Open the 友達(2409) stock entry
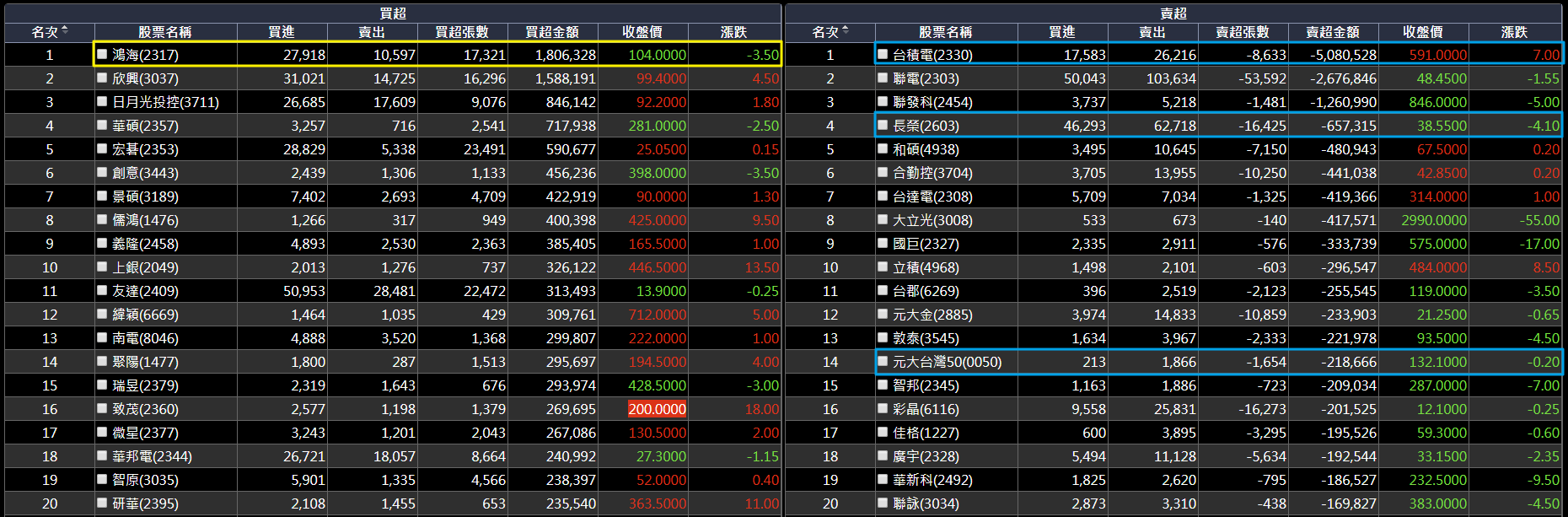 coord(145,291)
